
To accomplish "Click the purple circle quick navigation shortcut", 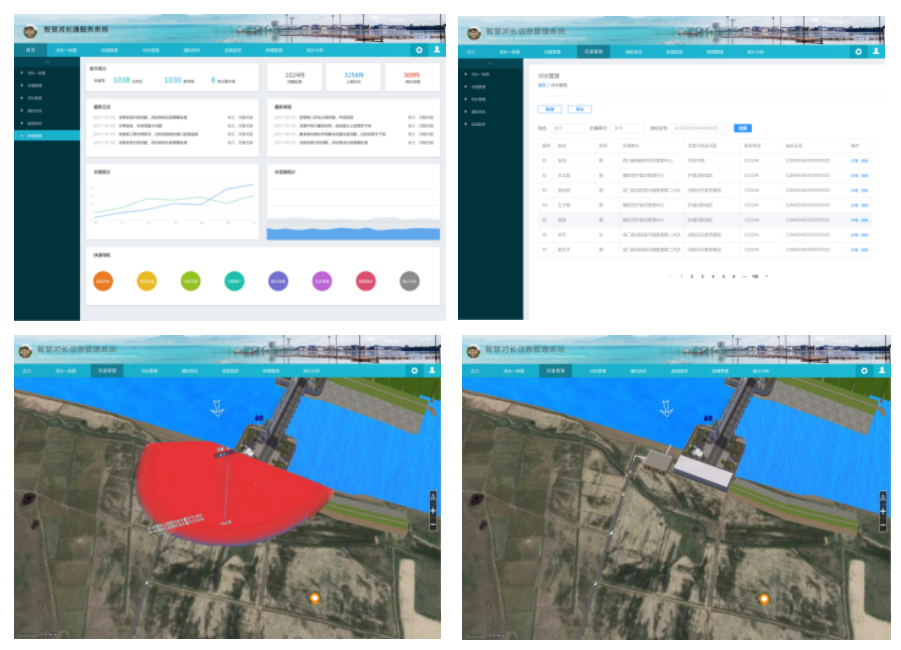I will [x=321, y=282].
